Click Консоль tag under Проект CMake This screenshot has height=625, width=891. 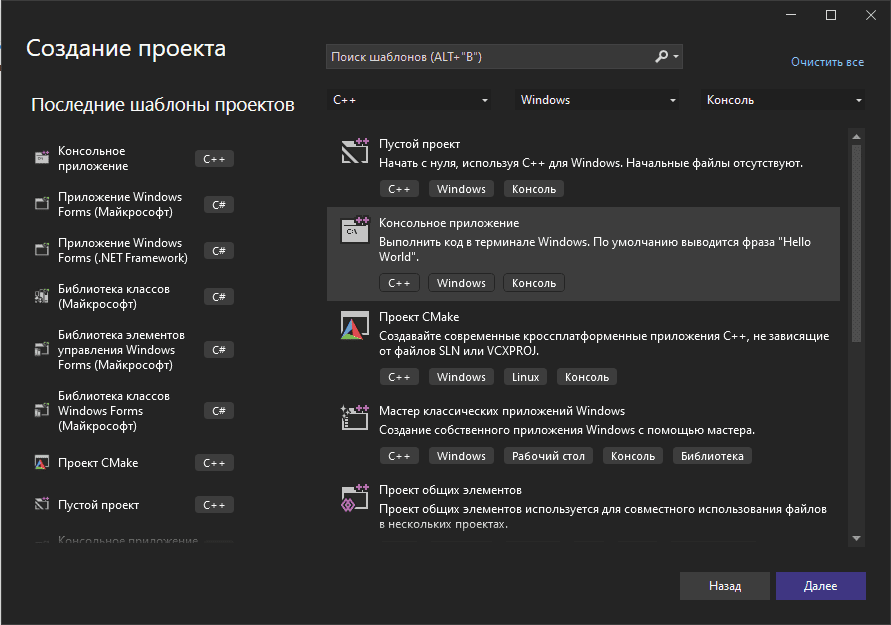coord(586,377)
